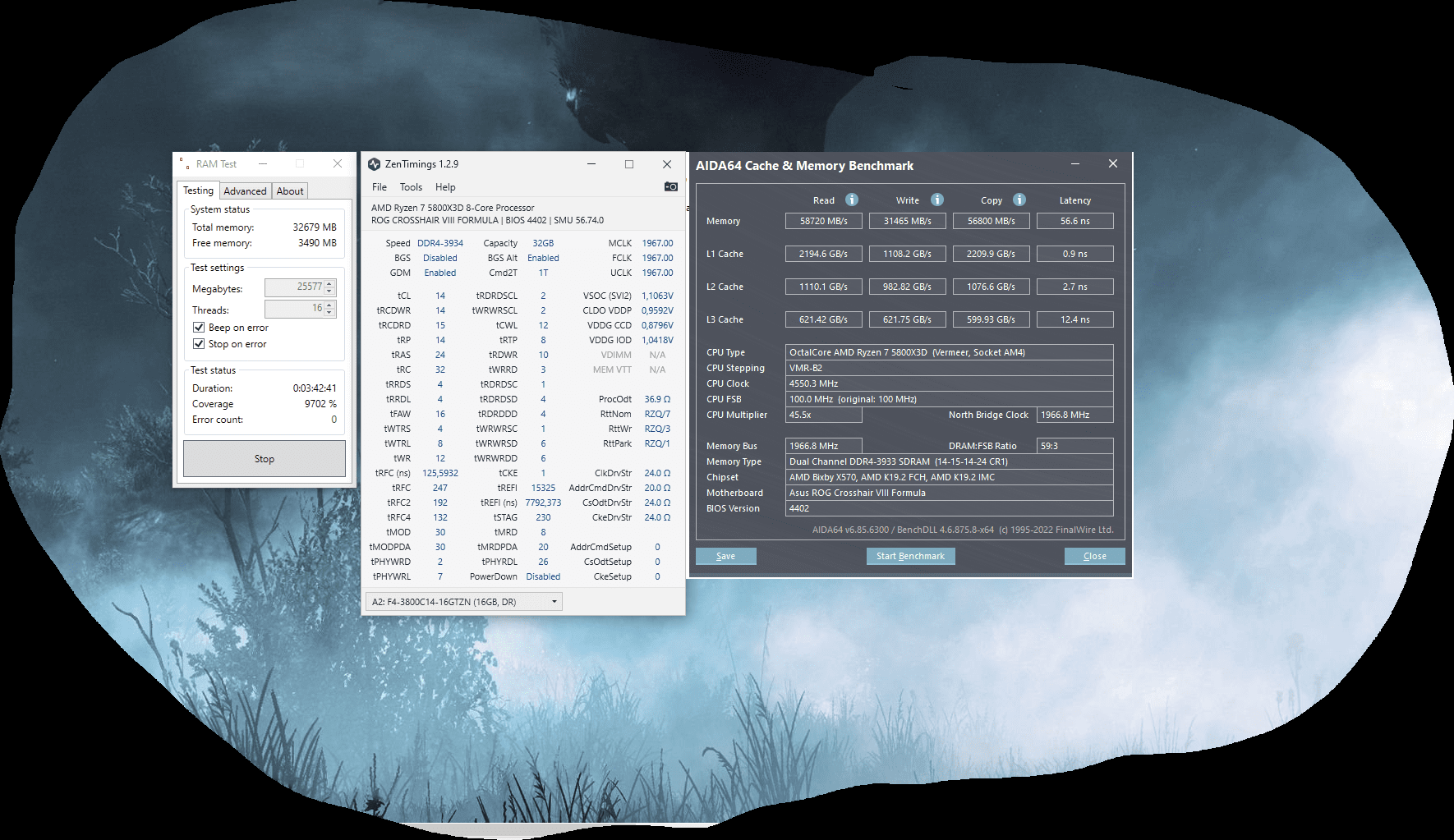1454x840 pixels.
Task: Open the File menu in ZenTimings
Action: point(380,187)
